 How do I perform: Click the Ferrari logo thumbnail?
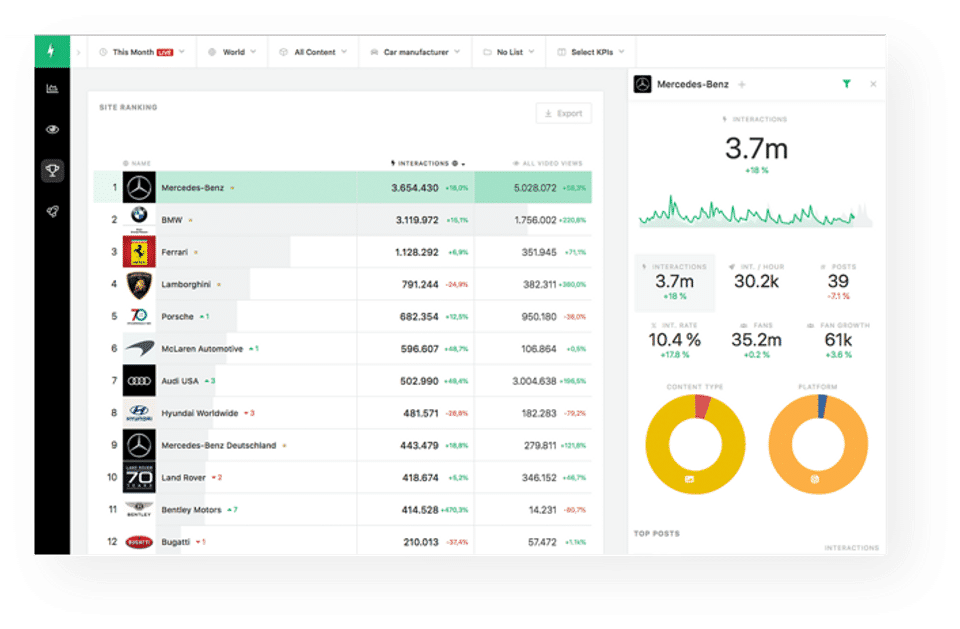tap(139, 252)
